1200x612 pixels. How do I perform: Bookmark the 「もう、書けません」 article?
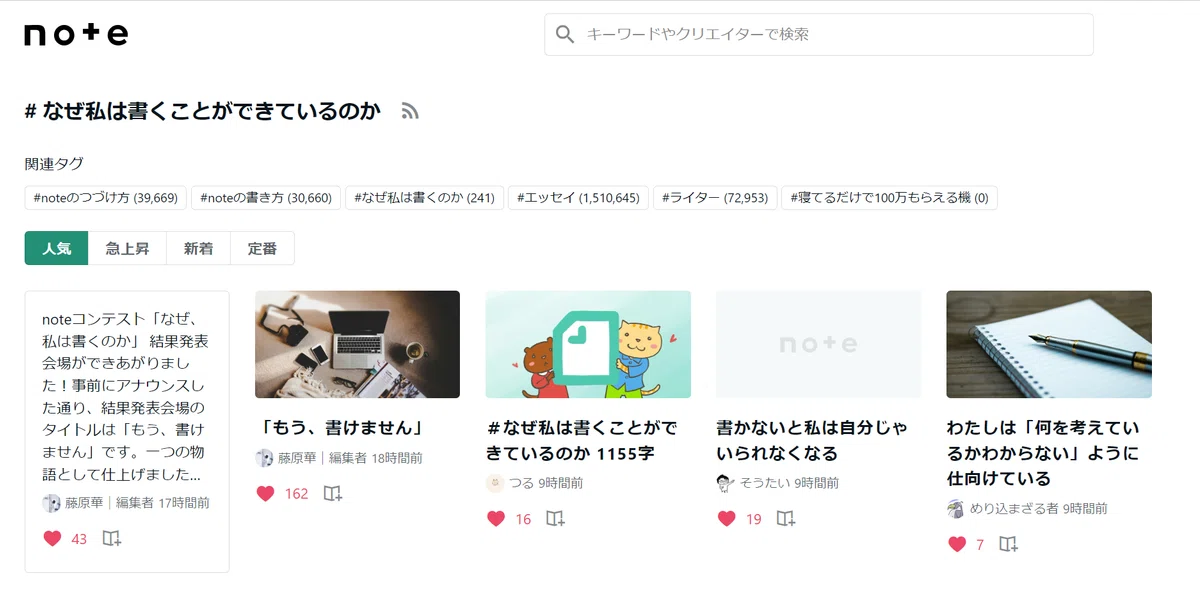tap(333, 493)
